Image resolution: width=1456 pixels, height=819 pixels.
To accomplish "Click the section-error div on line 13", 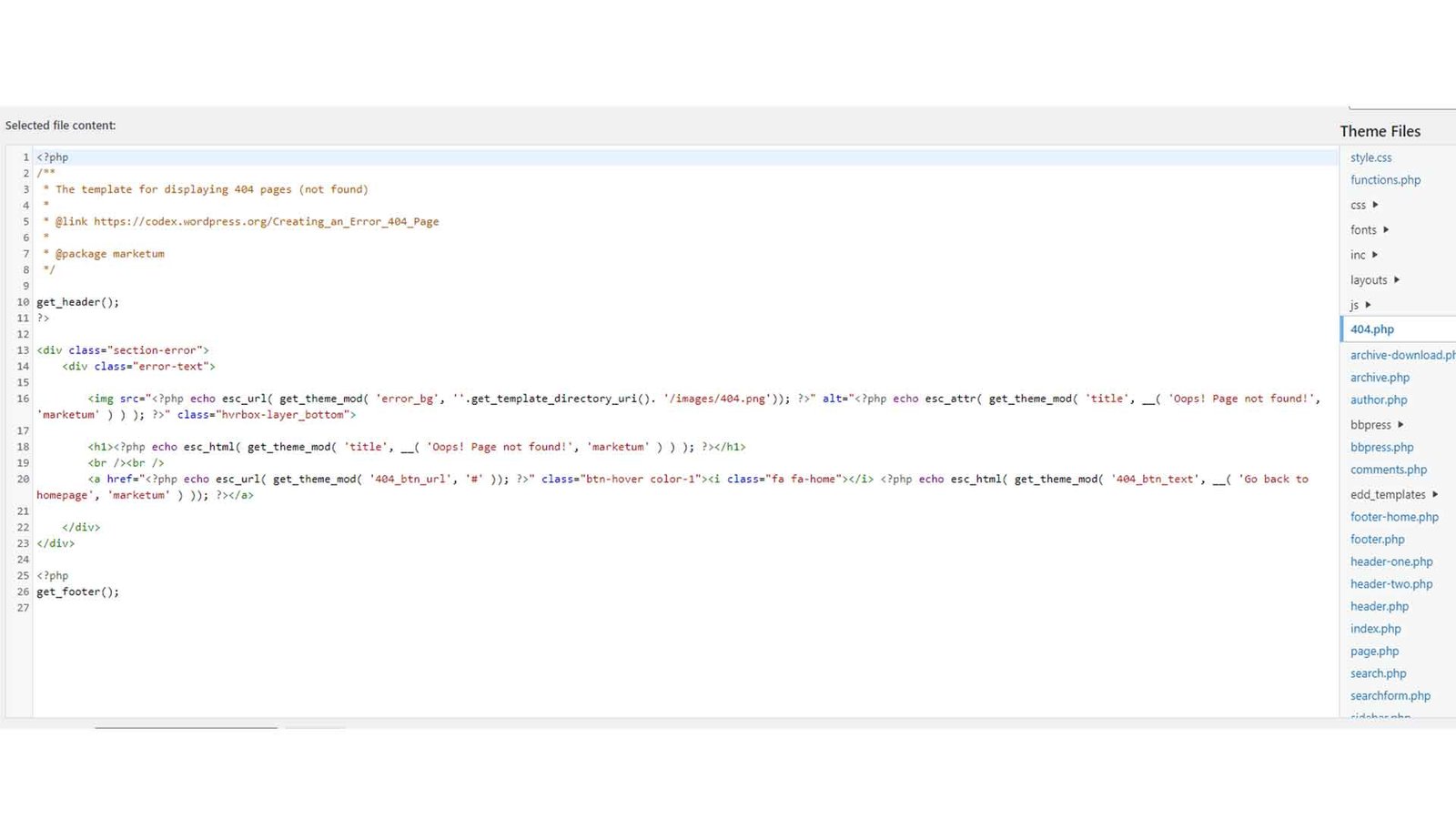I will 123,350.
